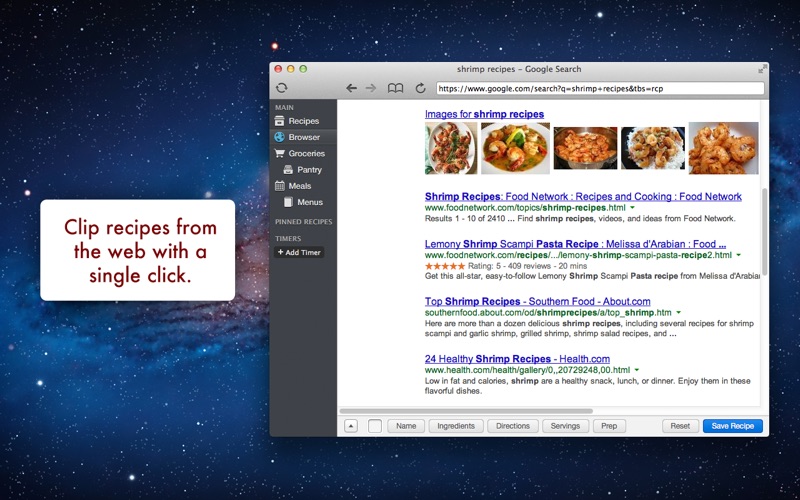Image resolution: width=800 pixels, height=500 pixels.
Task: Click the Prep clip button
Action: (x=609, y=426)
